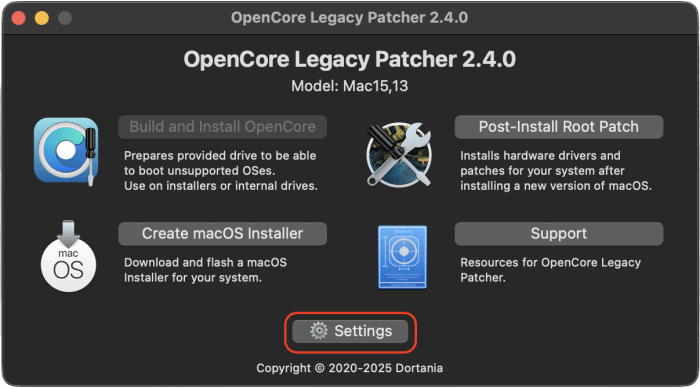Open Settings at bottom of window
The image size is (700, 389).
coord(350,331)
